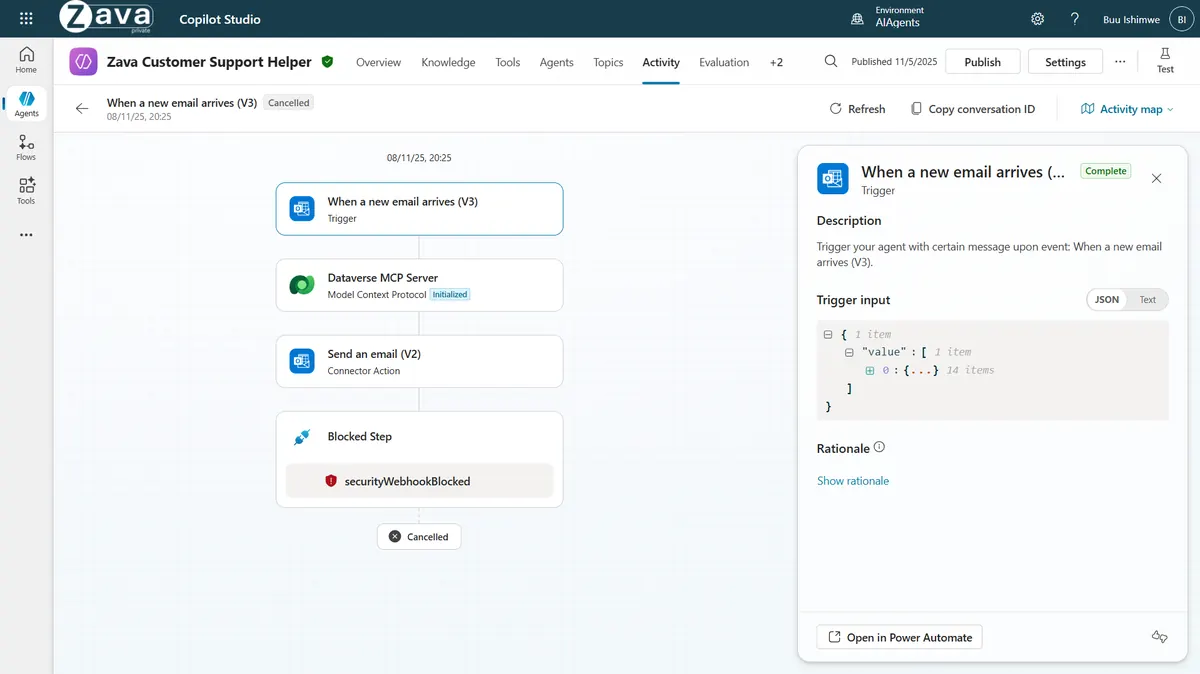Switch trigger input view to JSON
The image size is (1200, 674).
[x=1107, y=299]
